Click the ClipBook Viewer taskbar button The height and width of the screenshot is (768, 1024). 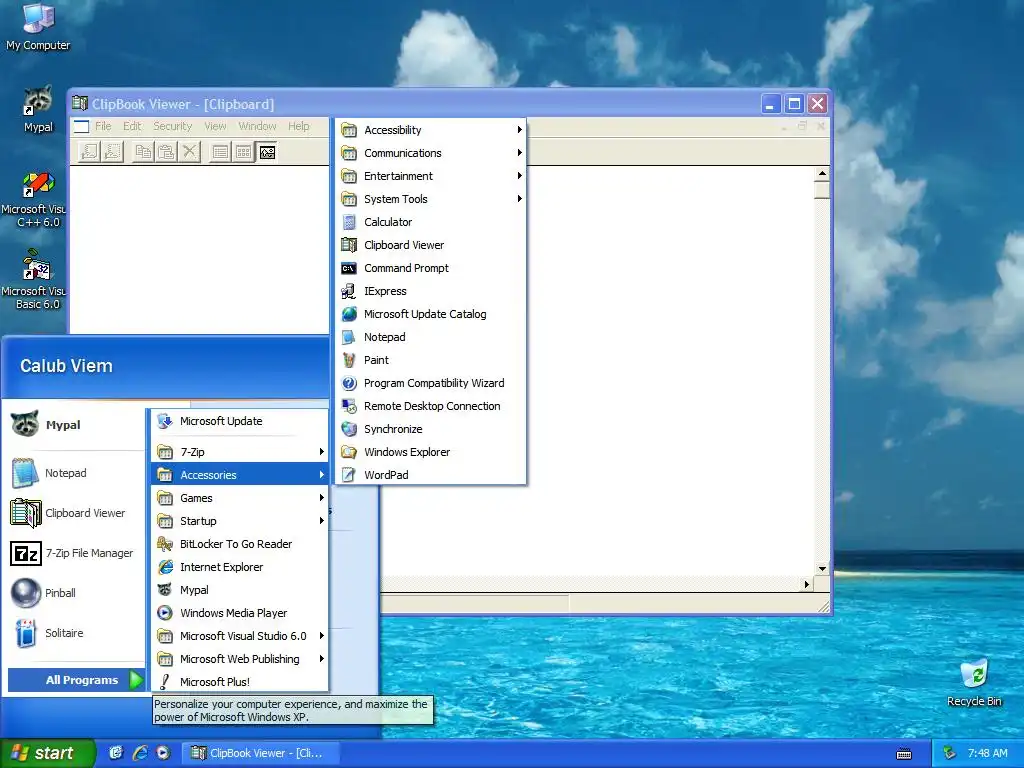pyautogui.click(x=260, y=753)
